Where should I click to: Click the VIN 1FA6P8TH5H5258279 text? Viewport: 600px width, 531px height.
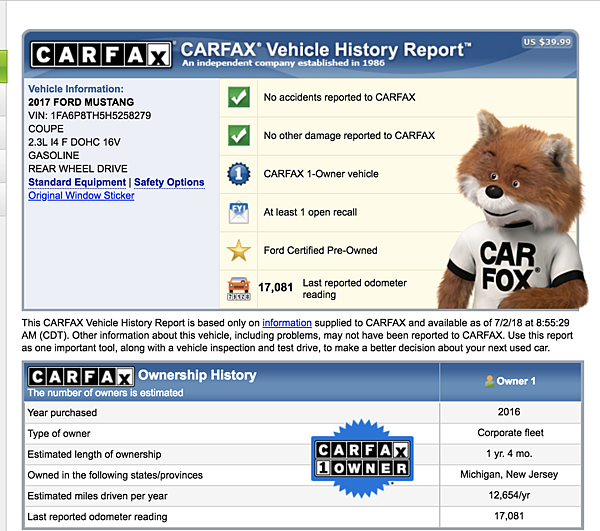(90, 116)
